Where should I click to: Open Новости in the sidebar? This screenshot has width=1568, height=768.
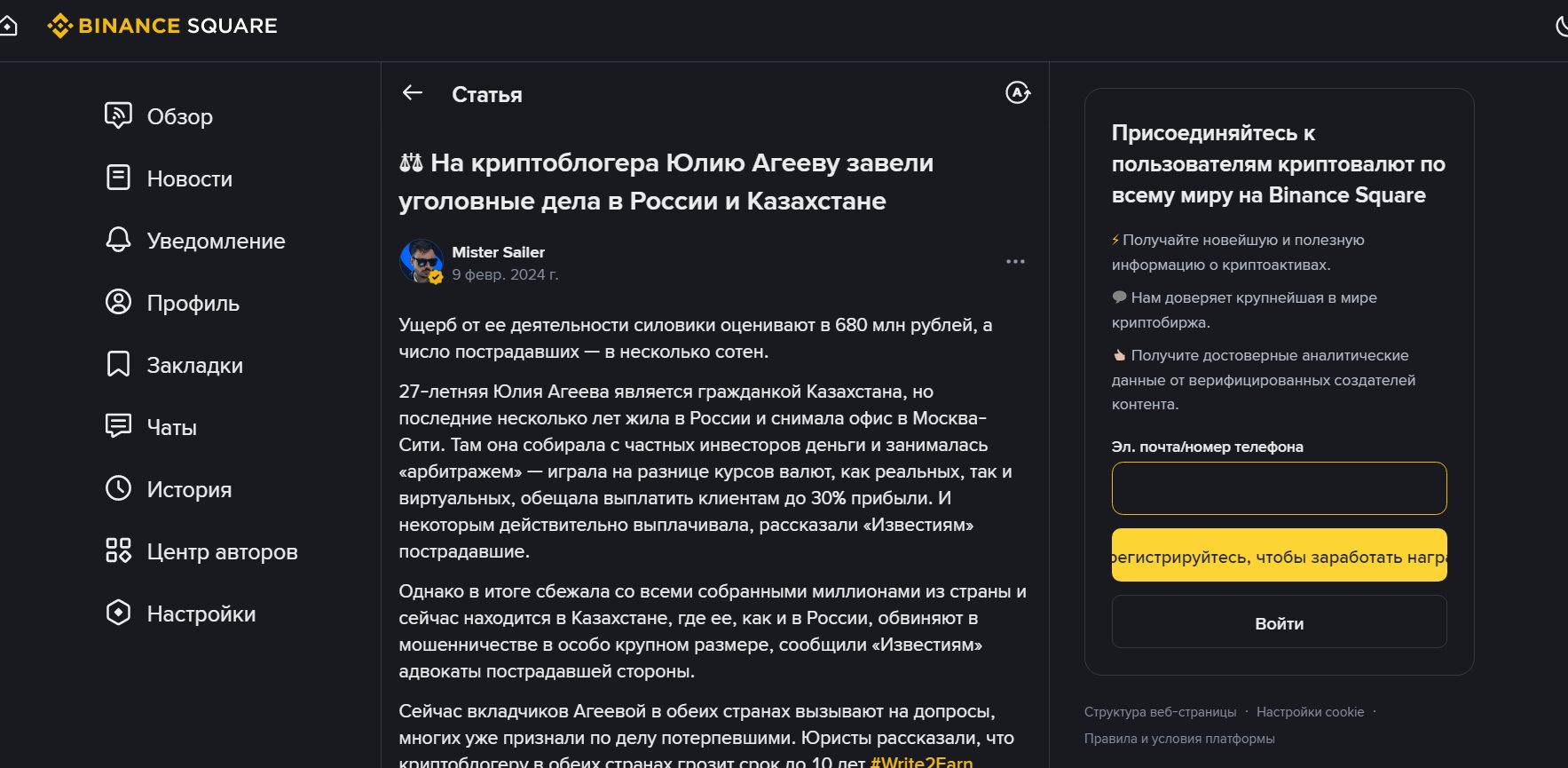point(169,178)
